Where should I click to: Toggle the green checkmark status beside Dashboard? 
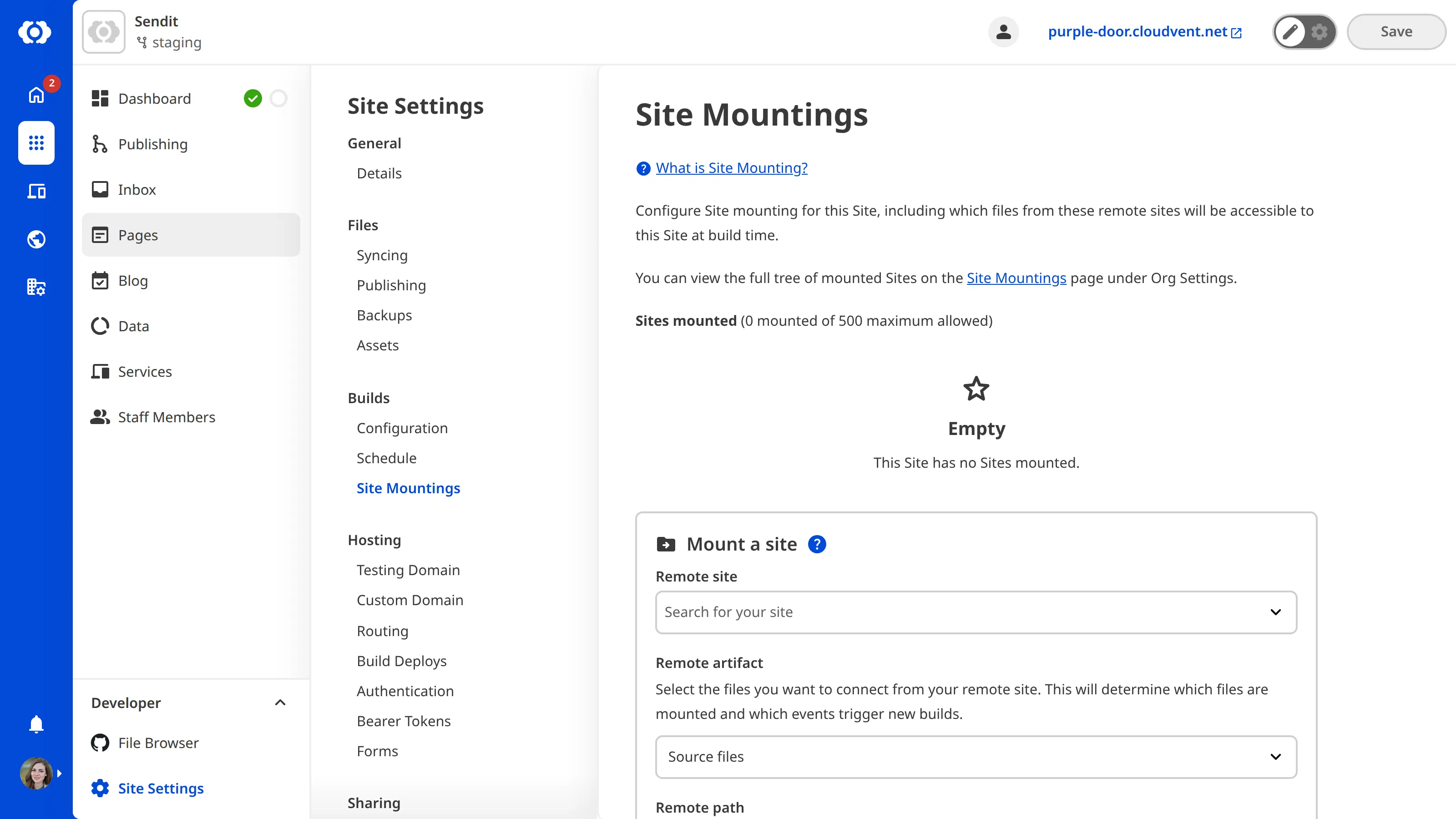[253, 98]
